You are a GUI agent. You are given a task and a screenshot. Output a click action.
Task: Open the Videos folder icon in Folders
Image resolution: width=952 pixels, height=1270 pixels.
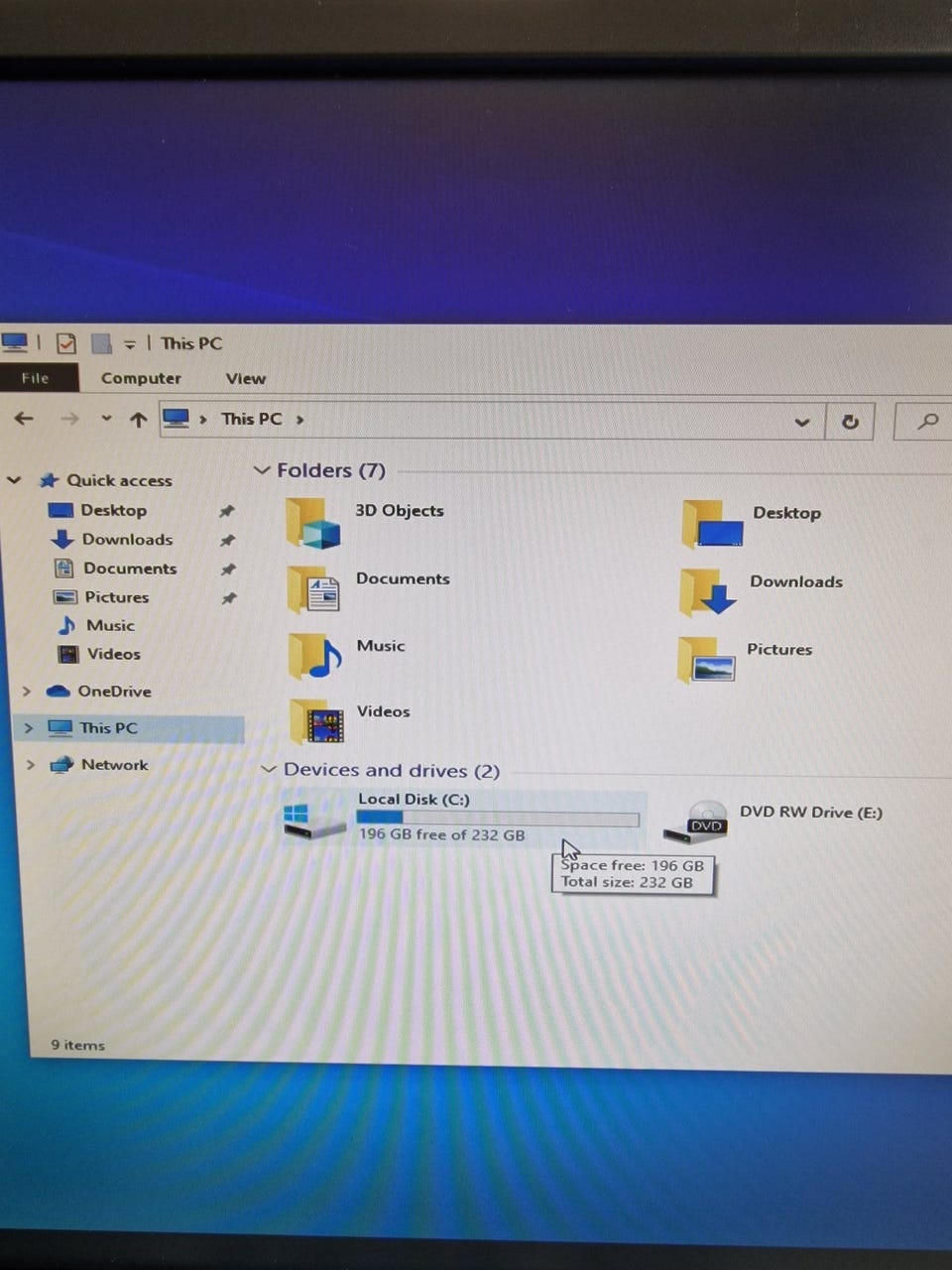point(316,721)
